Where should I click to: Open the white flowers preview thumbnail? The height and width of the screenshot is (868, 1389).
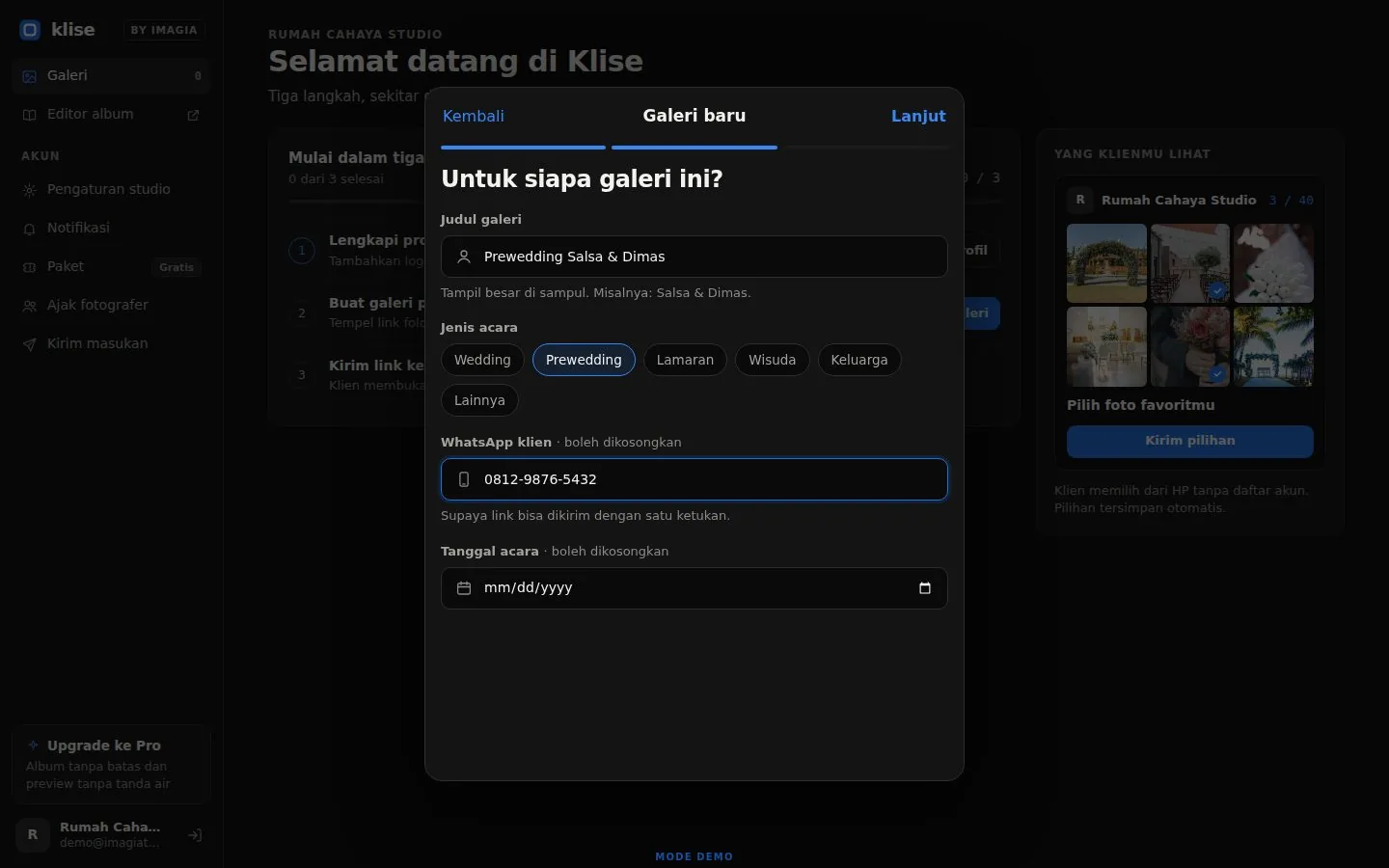(x=1273, y=263)
